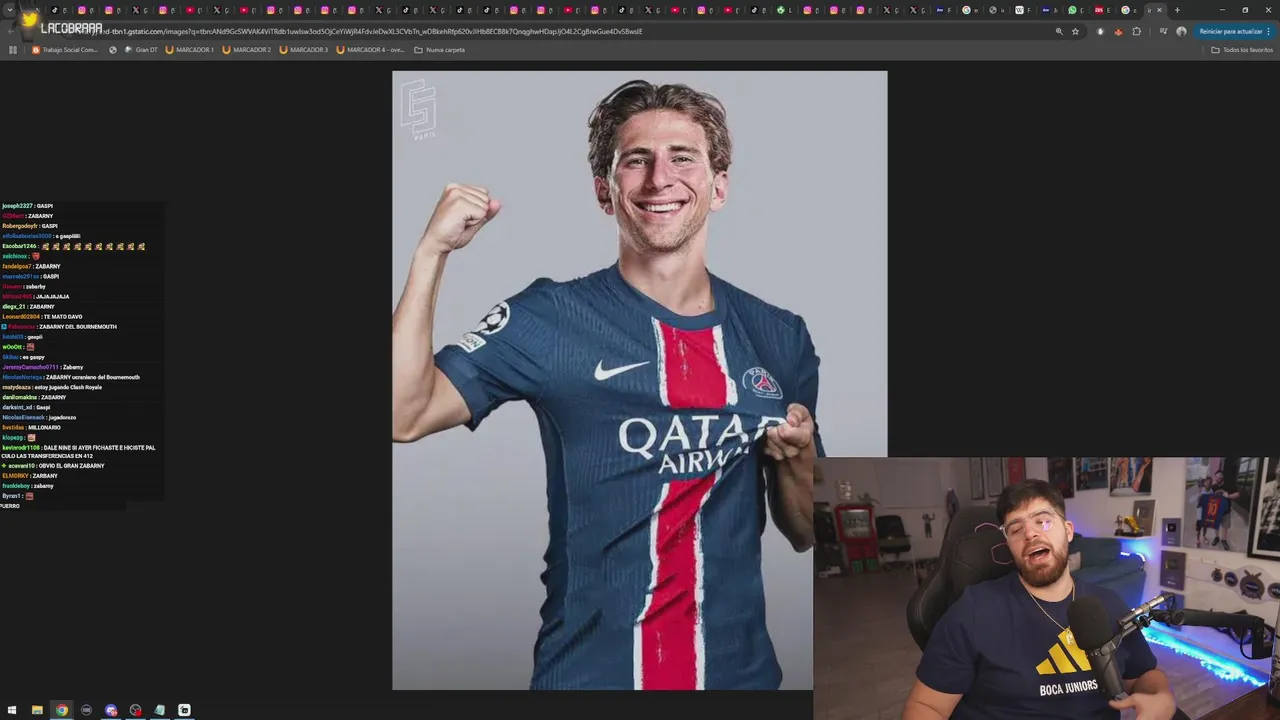Click chat username JeremyCamacho0711

point(30,367)
